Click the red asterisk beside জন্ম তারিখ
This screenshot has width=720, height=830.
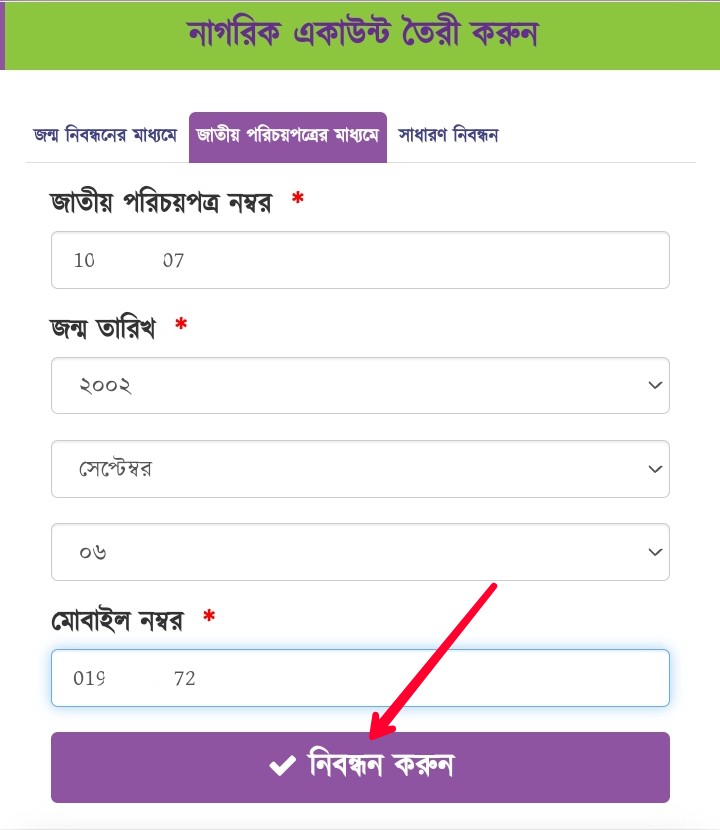[x=181, y=326]
